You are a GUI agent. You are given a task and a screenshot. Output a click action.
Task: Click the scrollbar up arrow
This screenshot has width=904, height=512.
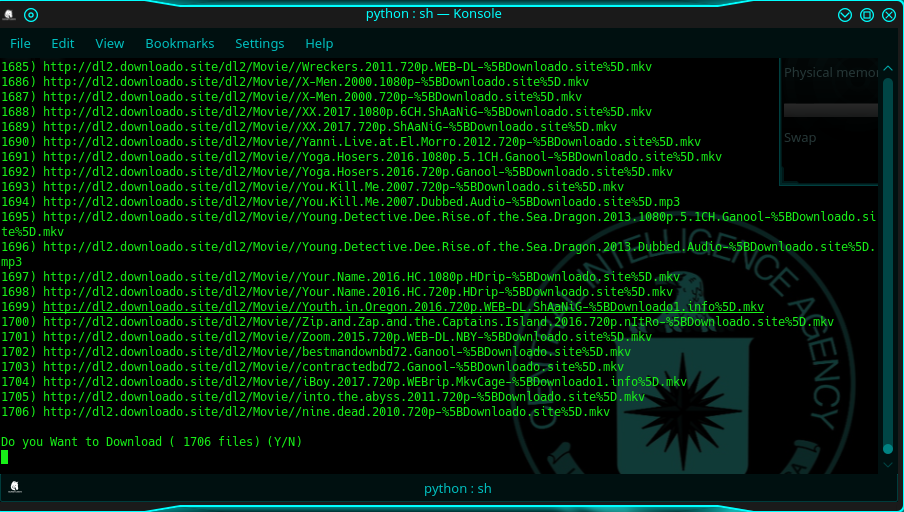point(888,69)
